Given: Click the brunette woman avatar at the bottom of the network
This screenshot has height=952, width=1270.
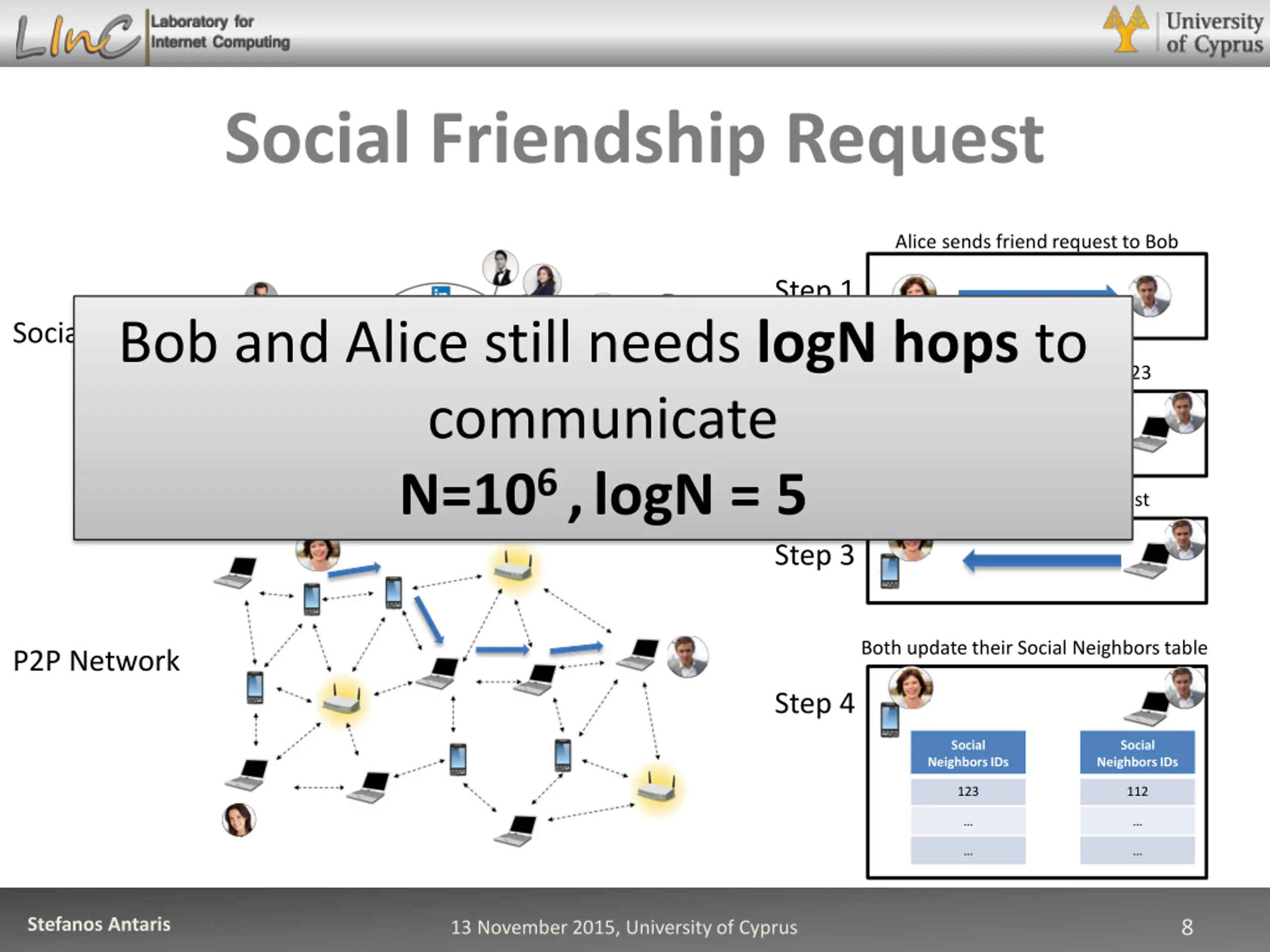Looking at the screenshot, I should coord(239,820).
